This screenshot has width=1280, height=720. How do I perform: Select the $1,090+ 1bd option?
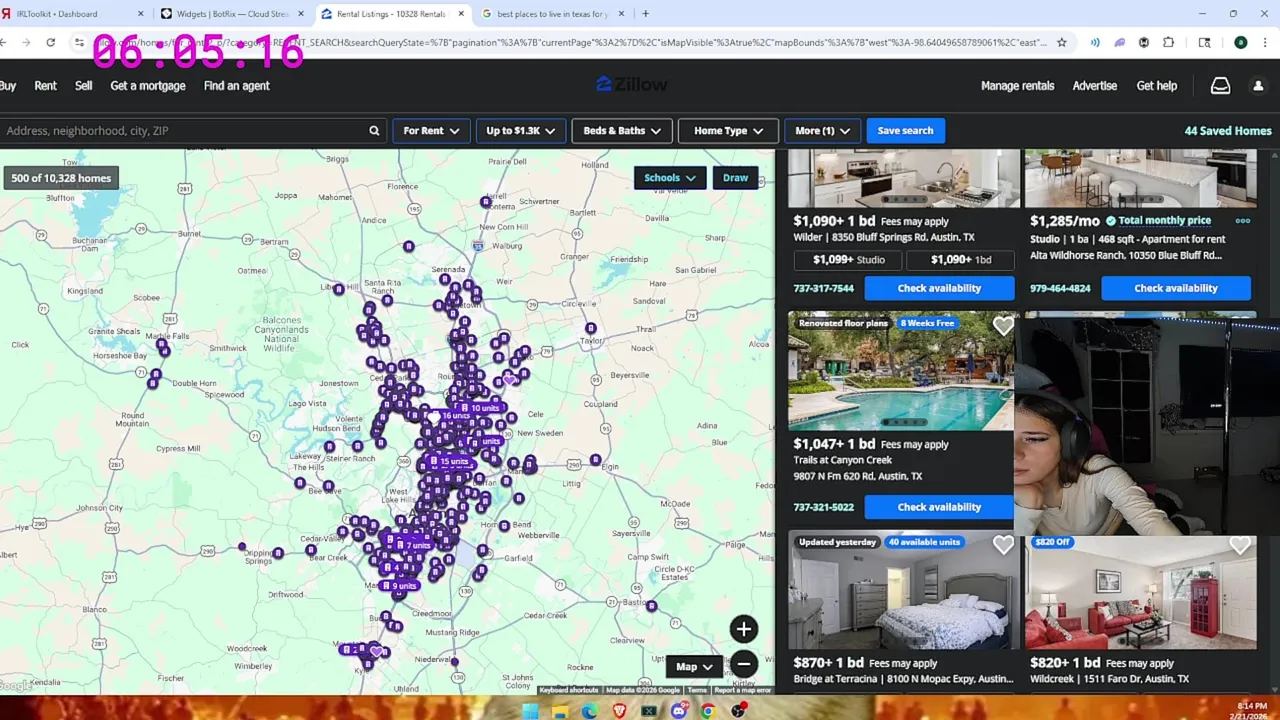tap(960, 260)
